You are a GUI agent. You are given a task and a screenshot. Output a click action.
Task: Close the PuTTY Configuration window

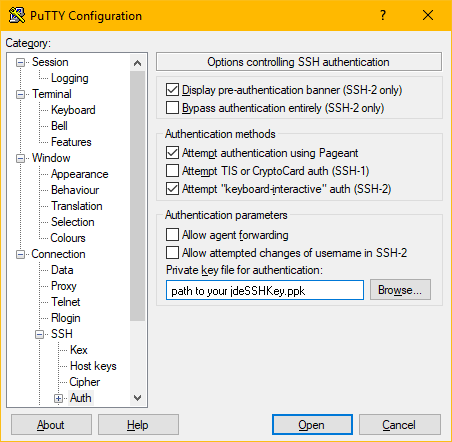428,15
